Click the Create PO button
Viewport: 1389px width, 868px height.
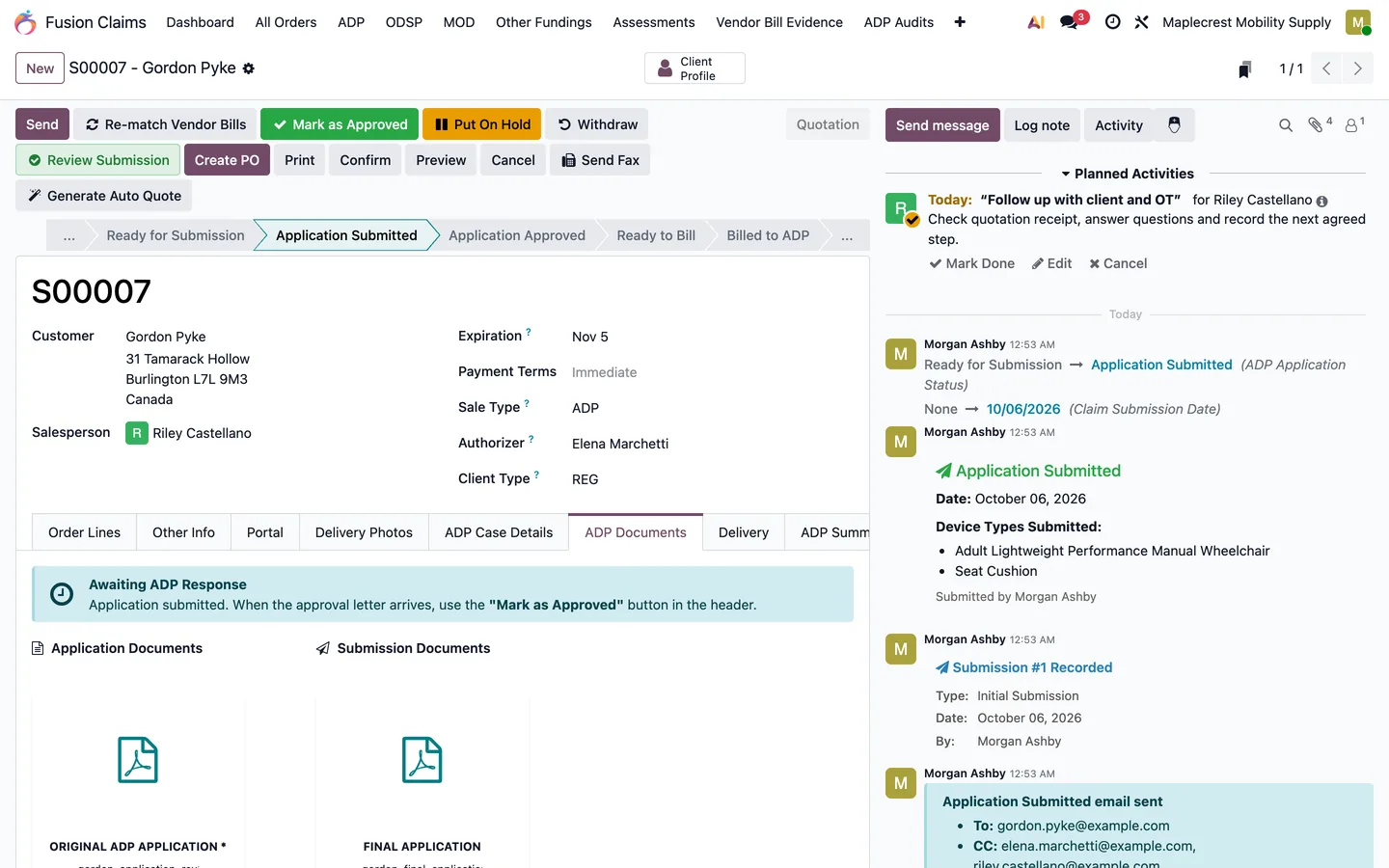(227, 160)
